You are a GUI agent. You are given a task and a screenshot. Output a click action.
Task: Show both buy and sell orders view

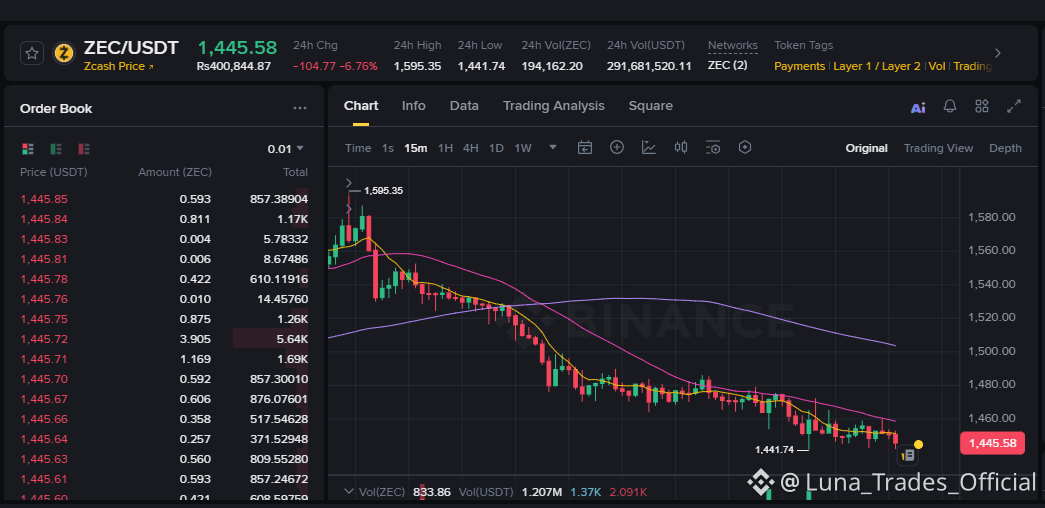click(x=28, y=149)
